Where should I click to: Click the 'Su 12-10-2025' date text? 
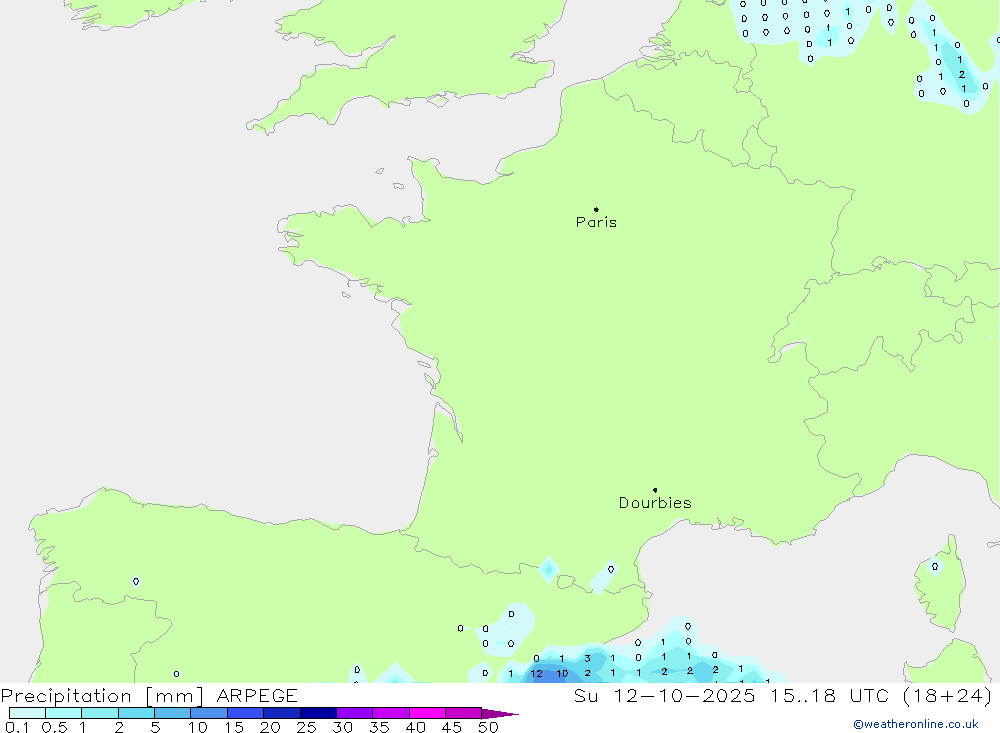664,696
